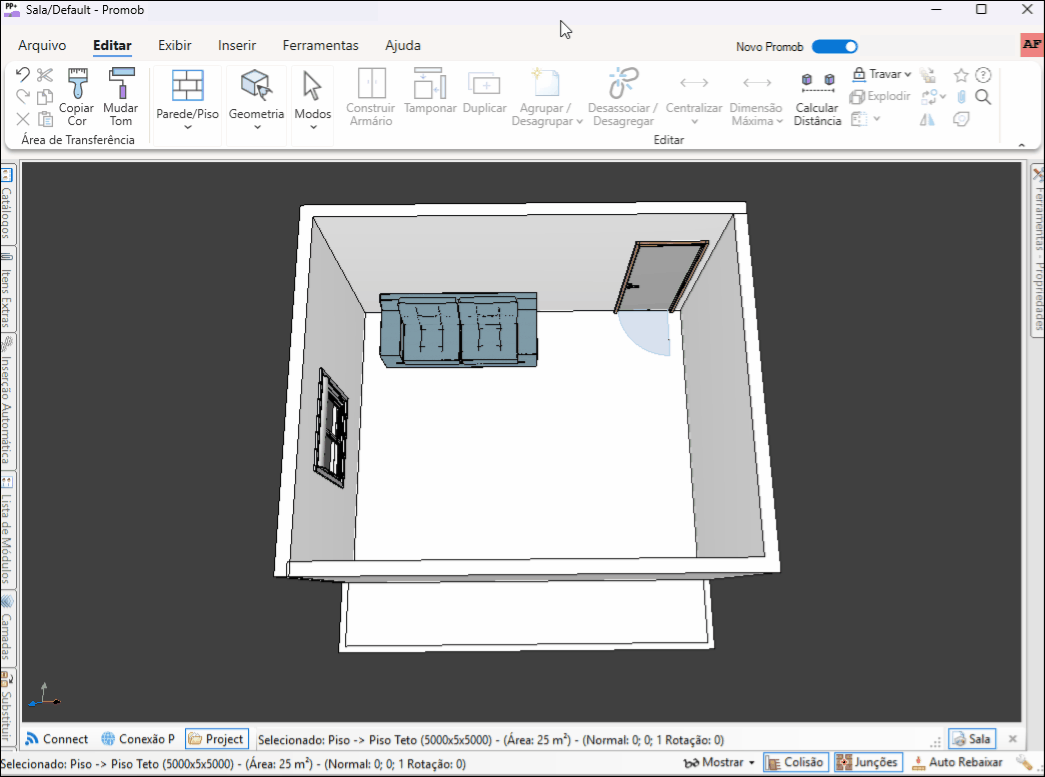Click the magnifier search icon in ribbon
The height and width of the screenshot is (777, 1045).
(x=983, y=97)
